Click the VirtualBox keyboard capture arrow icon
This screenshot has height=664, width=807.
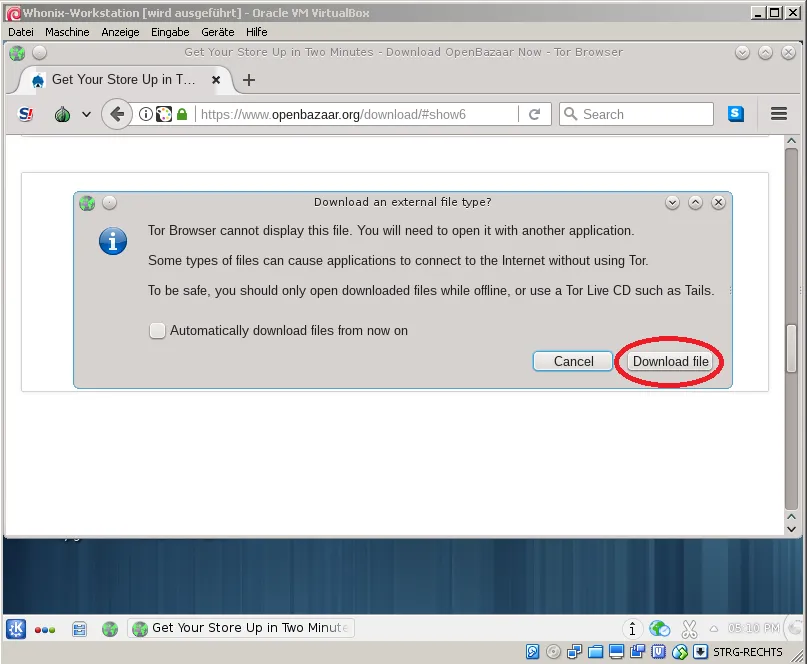point(700,652)
